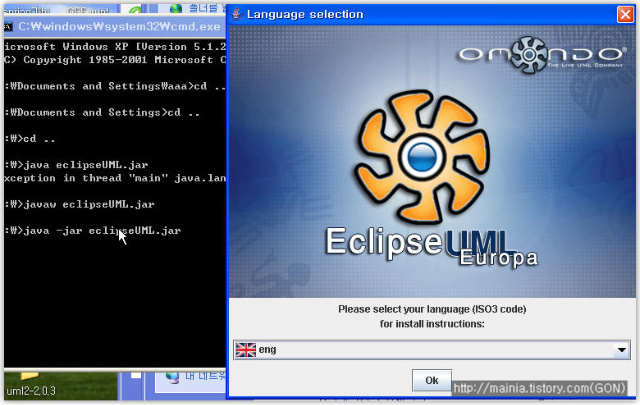Screen dimensions: 640x405
Task: Click the Ok button in Language selection
Action: click(432, 380)
